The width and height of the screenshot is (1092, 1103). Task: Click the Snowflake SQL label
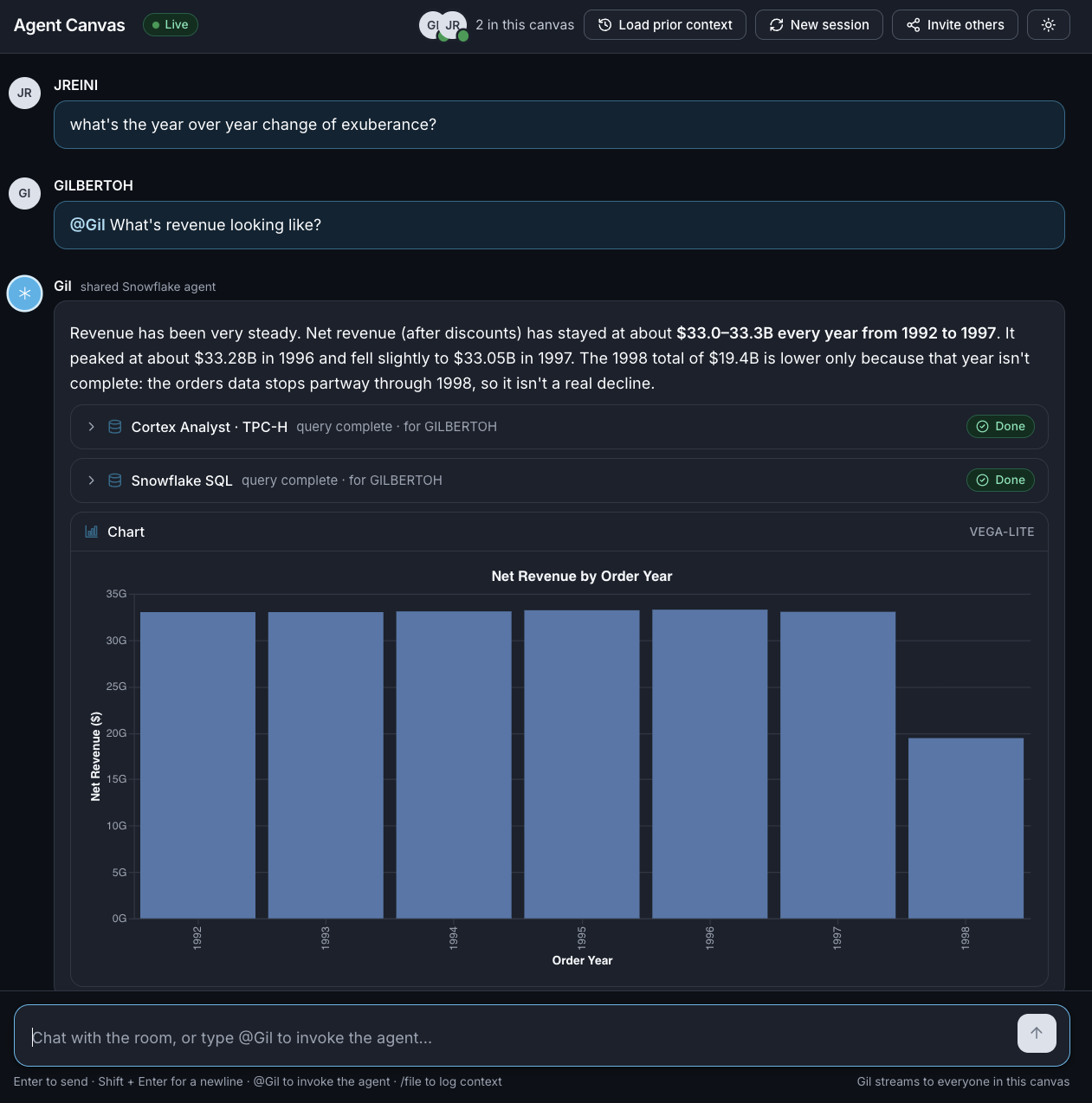[182, 481]
